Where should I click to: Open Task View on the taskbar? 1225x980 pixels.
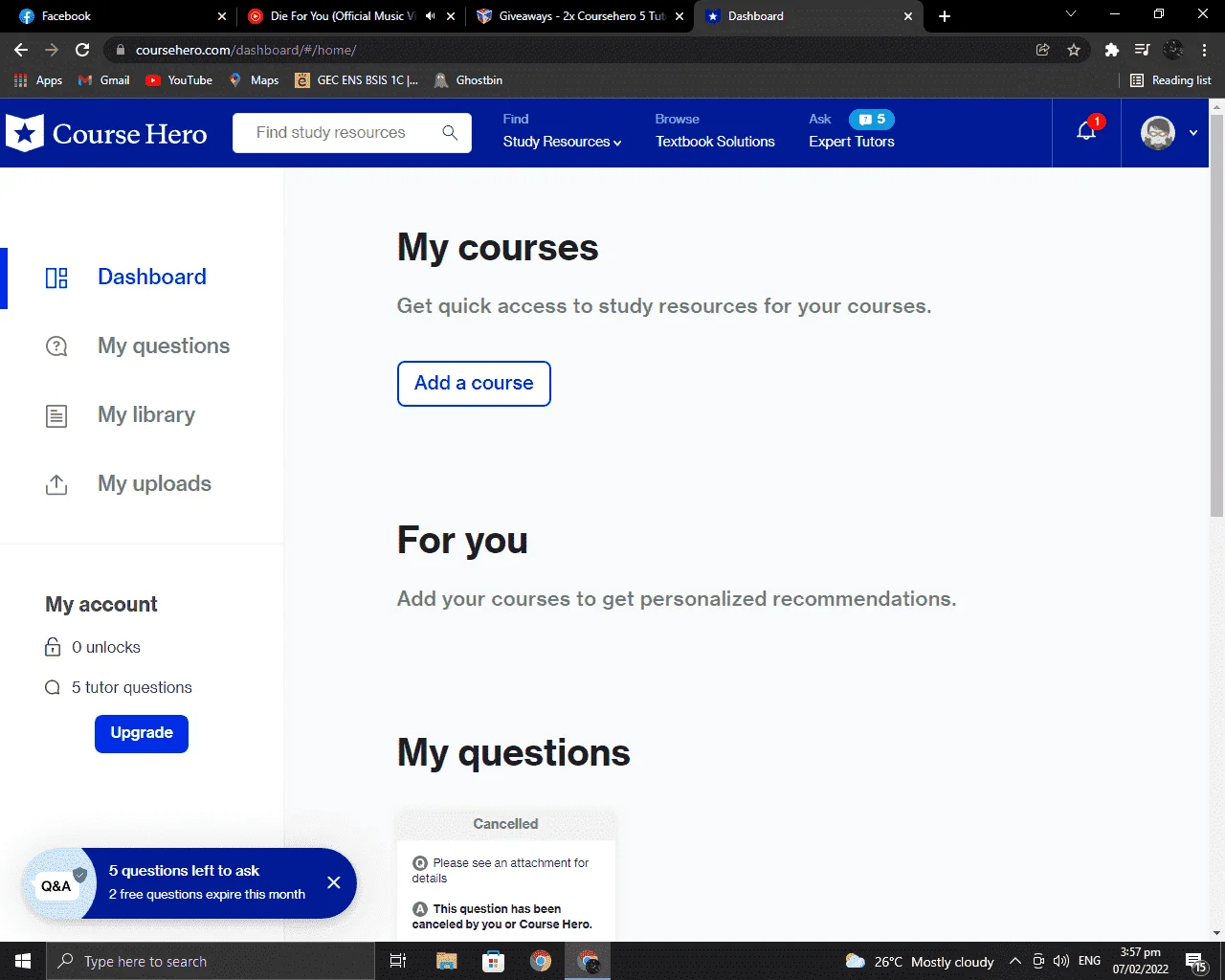click(398, 961)
